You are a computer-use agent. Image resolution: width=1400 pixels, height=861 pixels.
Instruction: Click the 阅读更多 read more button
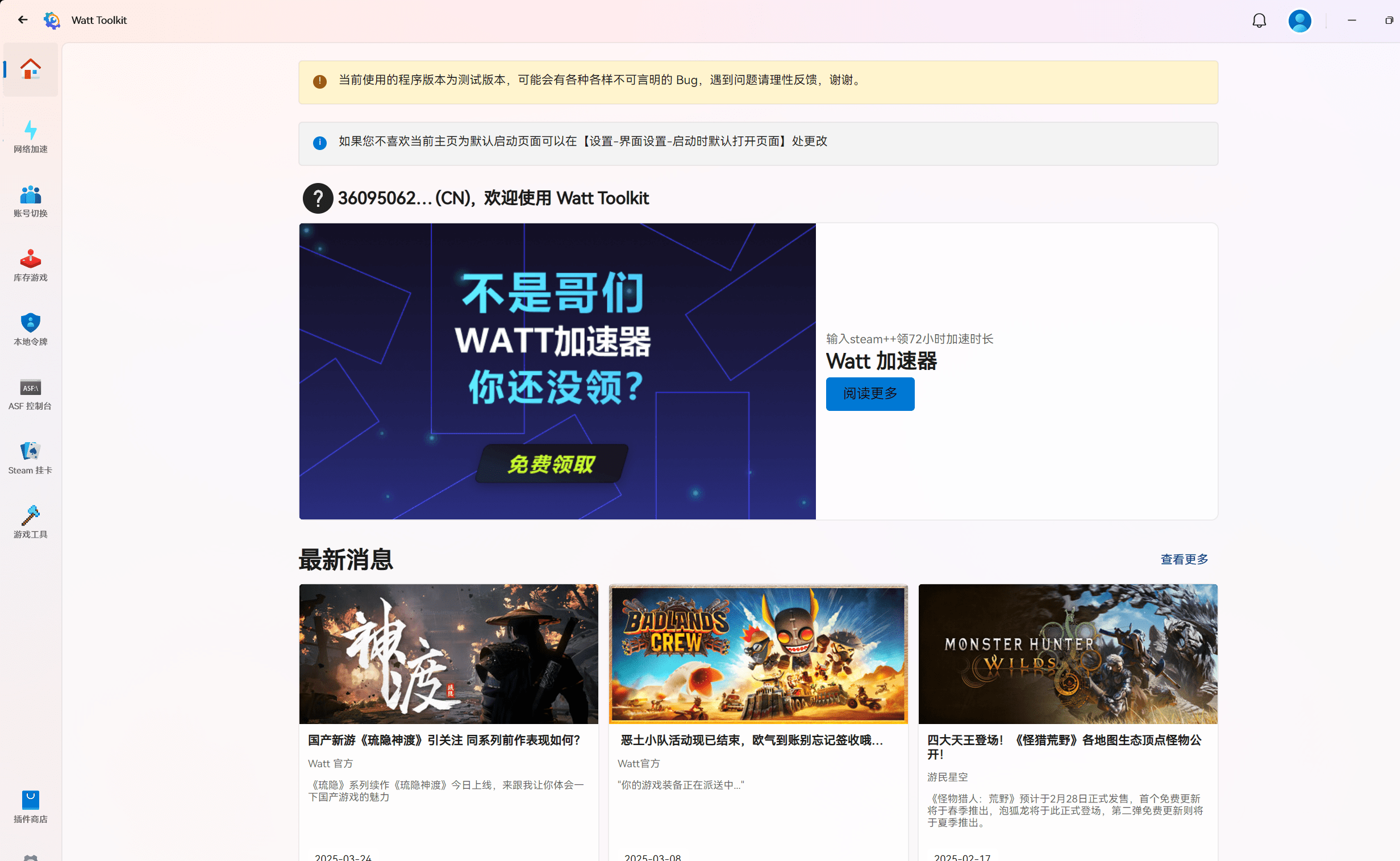869,393
